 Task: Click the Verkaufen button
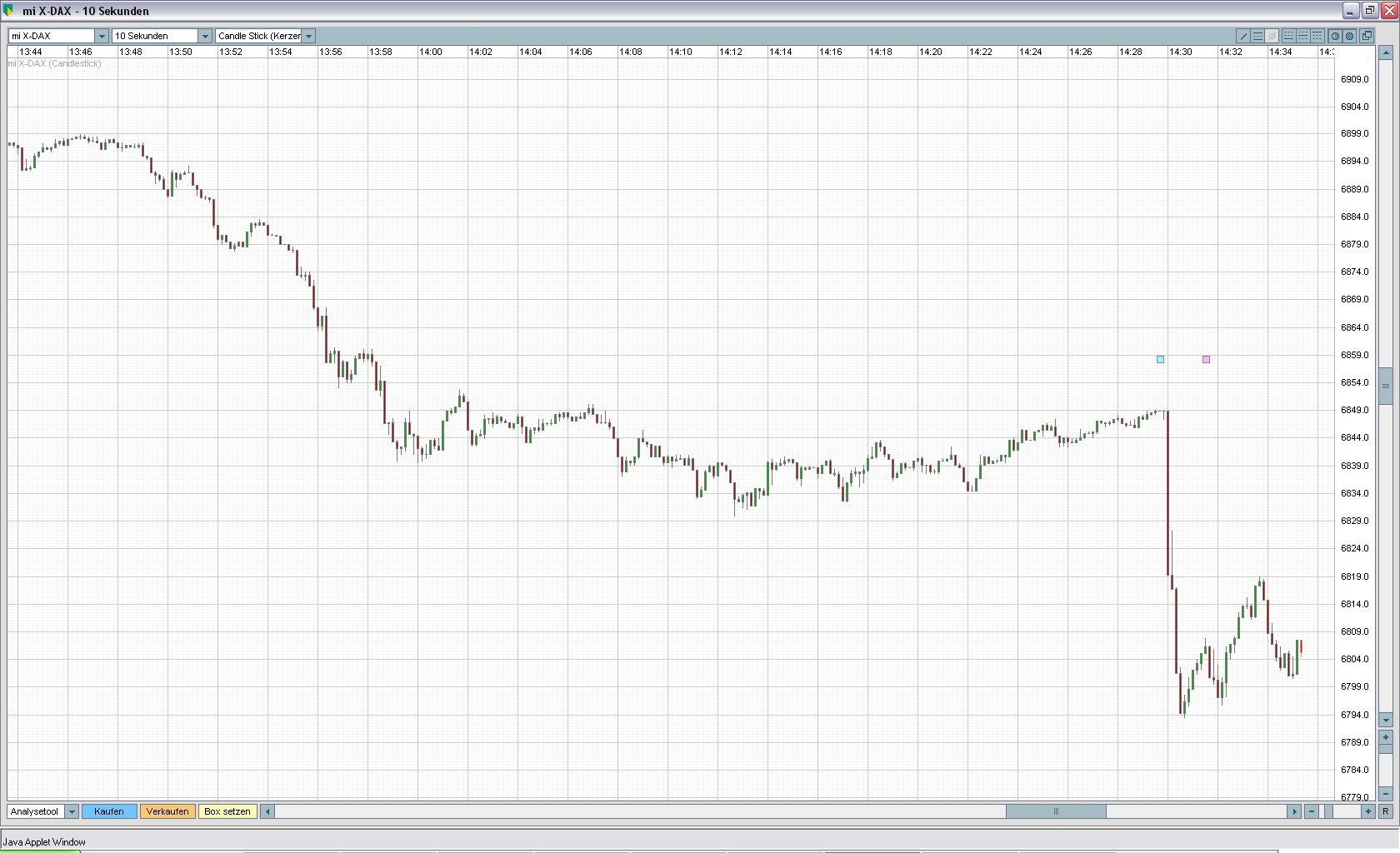click(x=167, y=811)
